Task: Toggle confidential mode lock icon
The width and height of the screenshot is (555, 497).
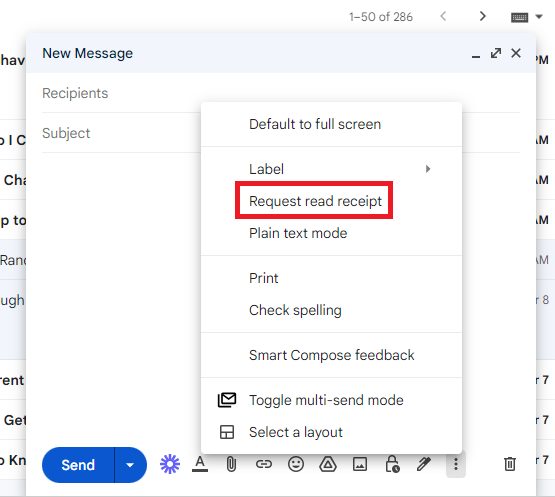Action: (x=392, y=464)
